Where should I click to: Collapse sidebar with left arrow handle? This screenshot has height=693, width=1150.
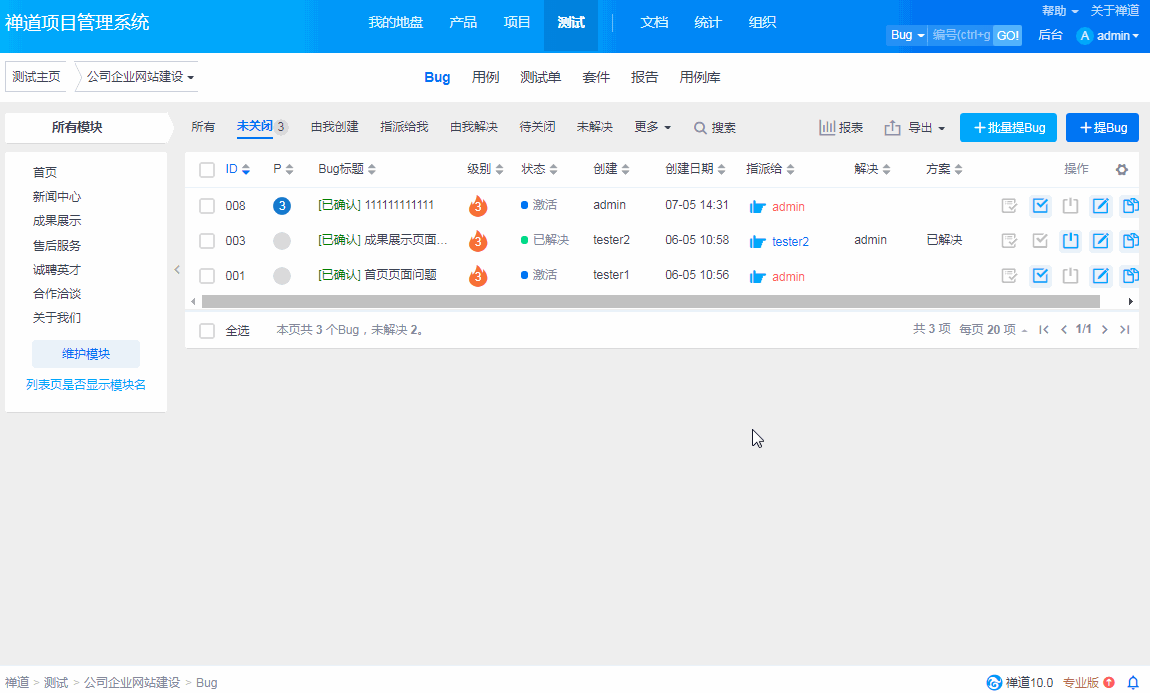177,269
